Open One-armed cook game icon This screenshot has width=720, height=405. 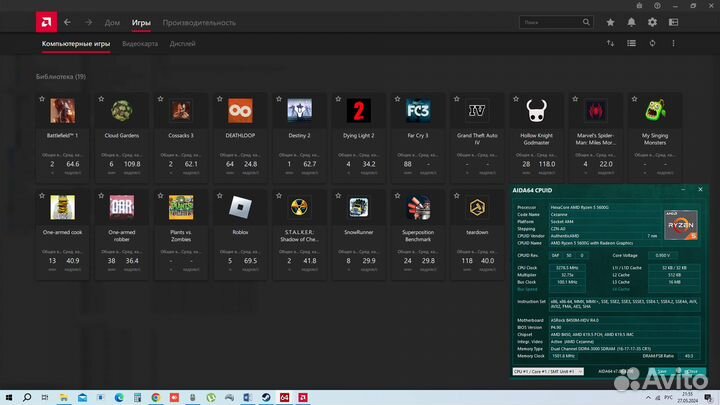point(62,207)
